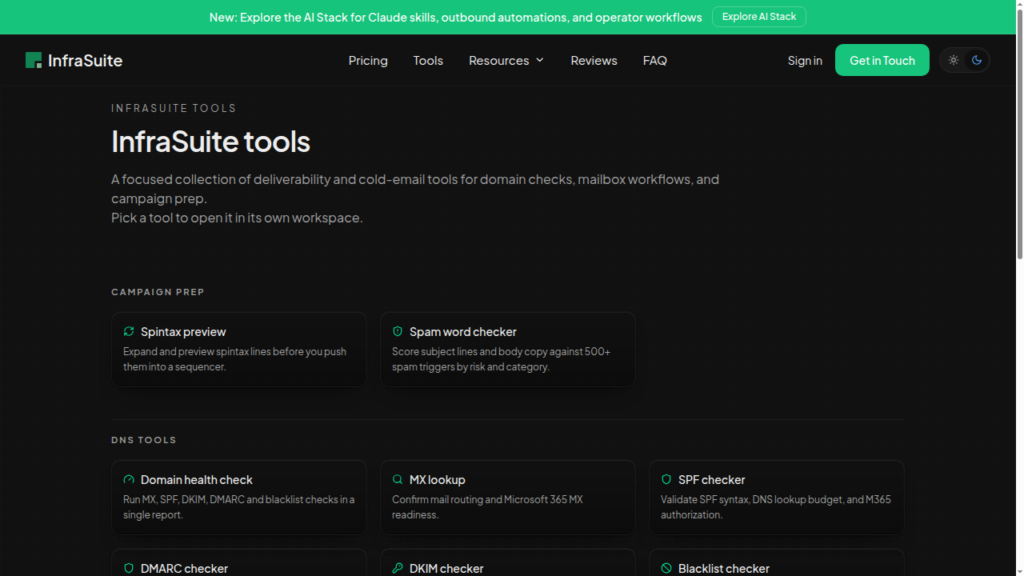The width and height of the screenshot is (1024, 576).
Task: Open the Spintax preview tool title
Action: coord(183,332)
